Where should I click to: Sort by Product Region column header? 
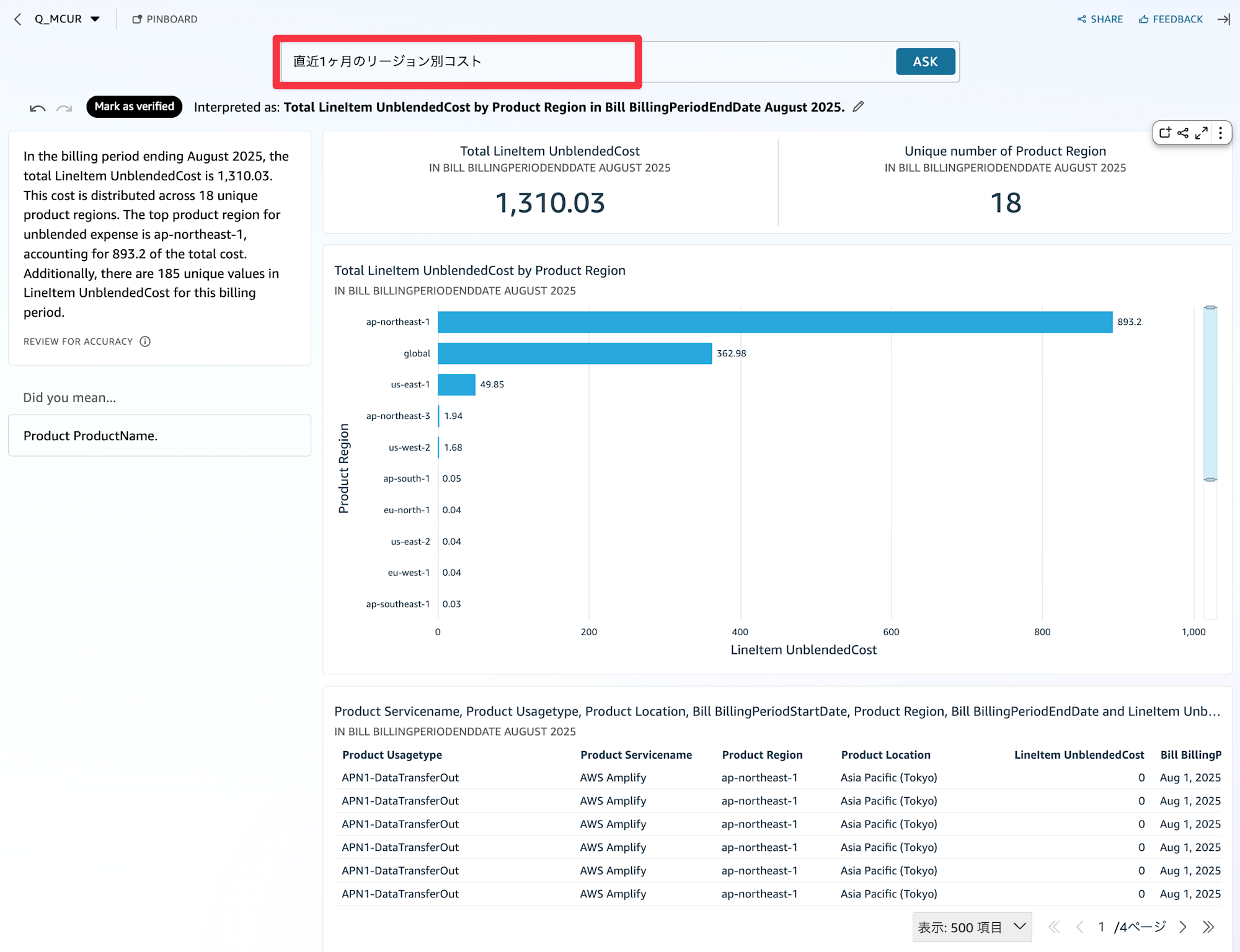click(762, 755)
